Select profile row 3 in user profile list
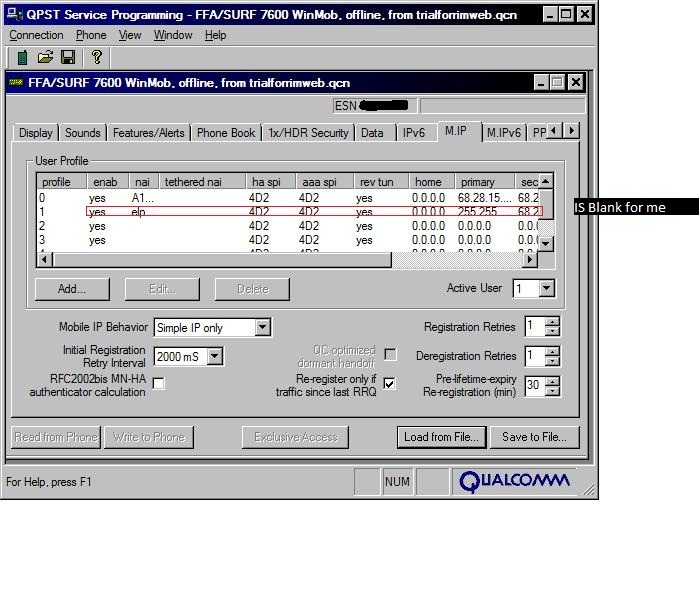 288,240
